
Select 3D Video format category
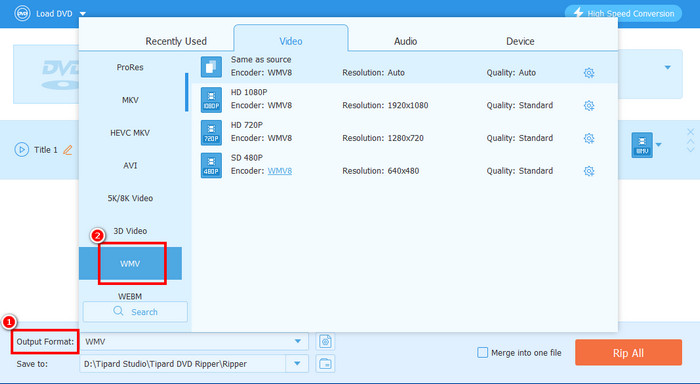[130, 231]
